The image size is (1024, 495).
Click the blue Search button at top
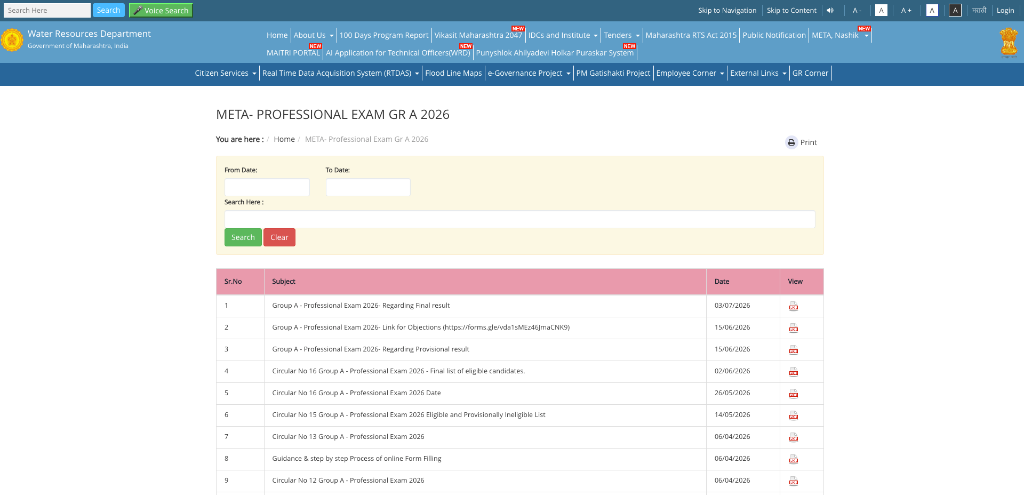click(x=108, y=10)
